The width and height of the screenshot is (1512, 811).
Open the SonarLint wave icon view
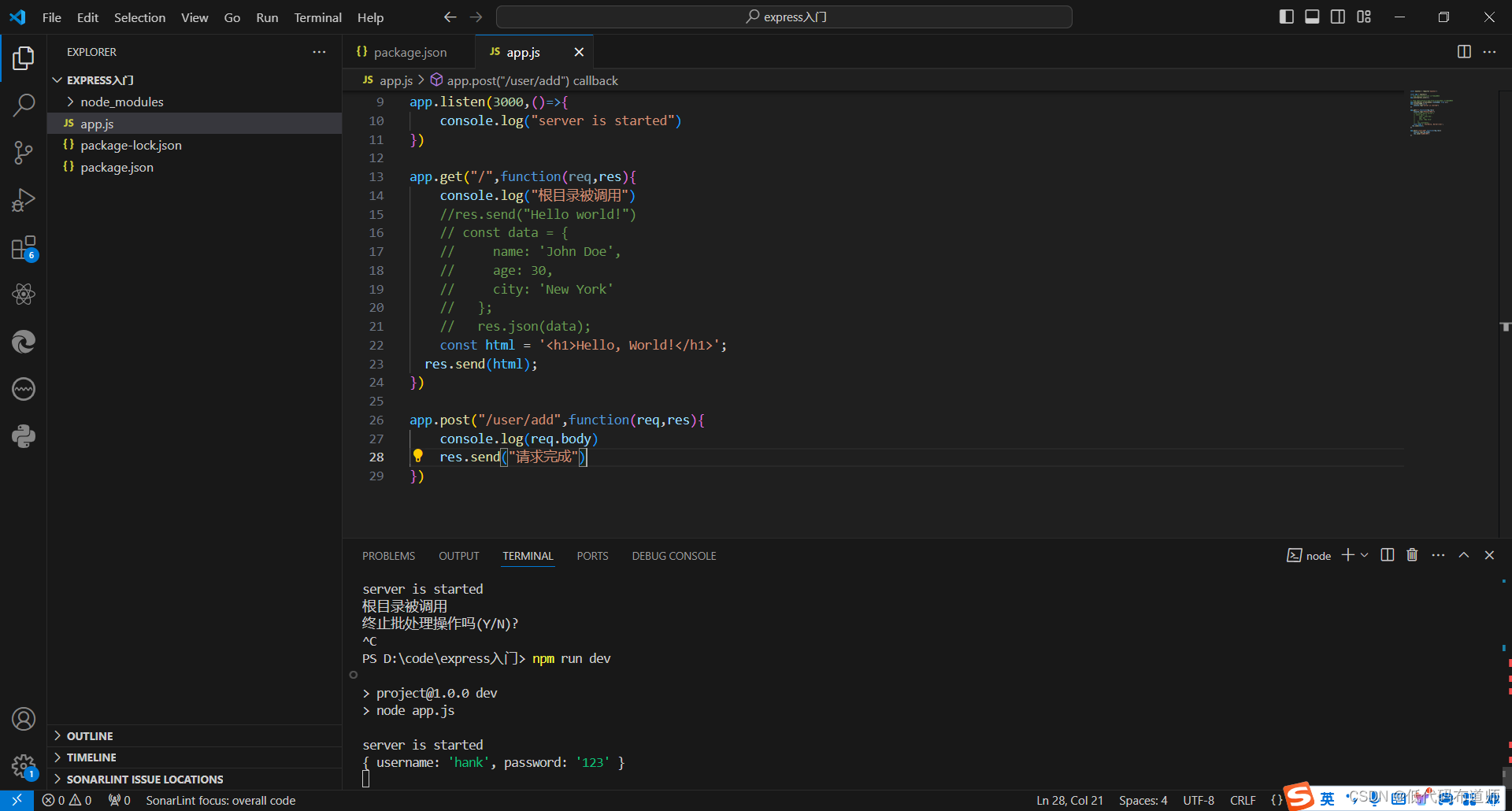(24, 389)
